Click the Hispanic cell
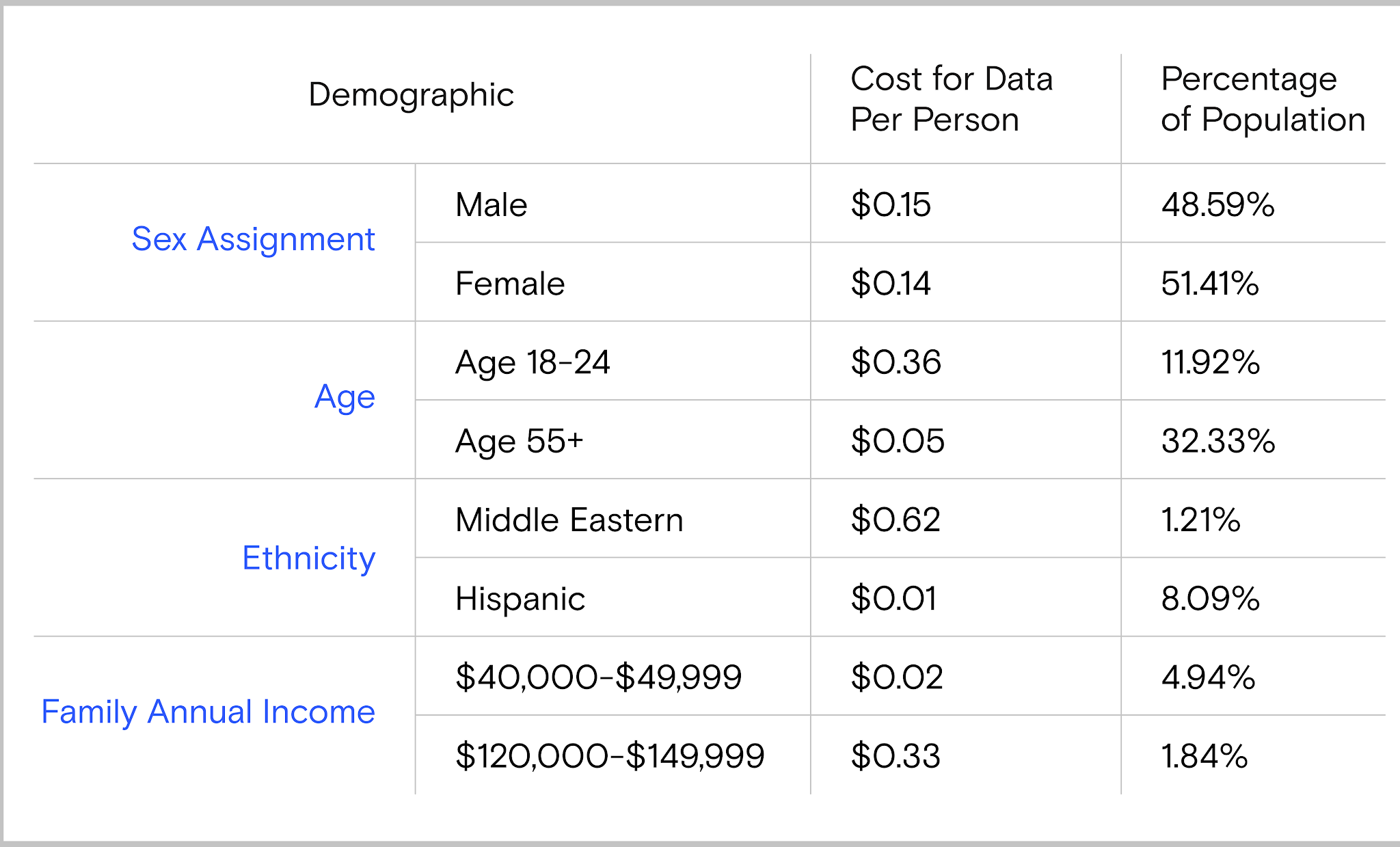The height and width of the screenshot is (847, 1400). (x=520, y=599)
